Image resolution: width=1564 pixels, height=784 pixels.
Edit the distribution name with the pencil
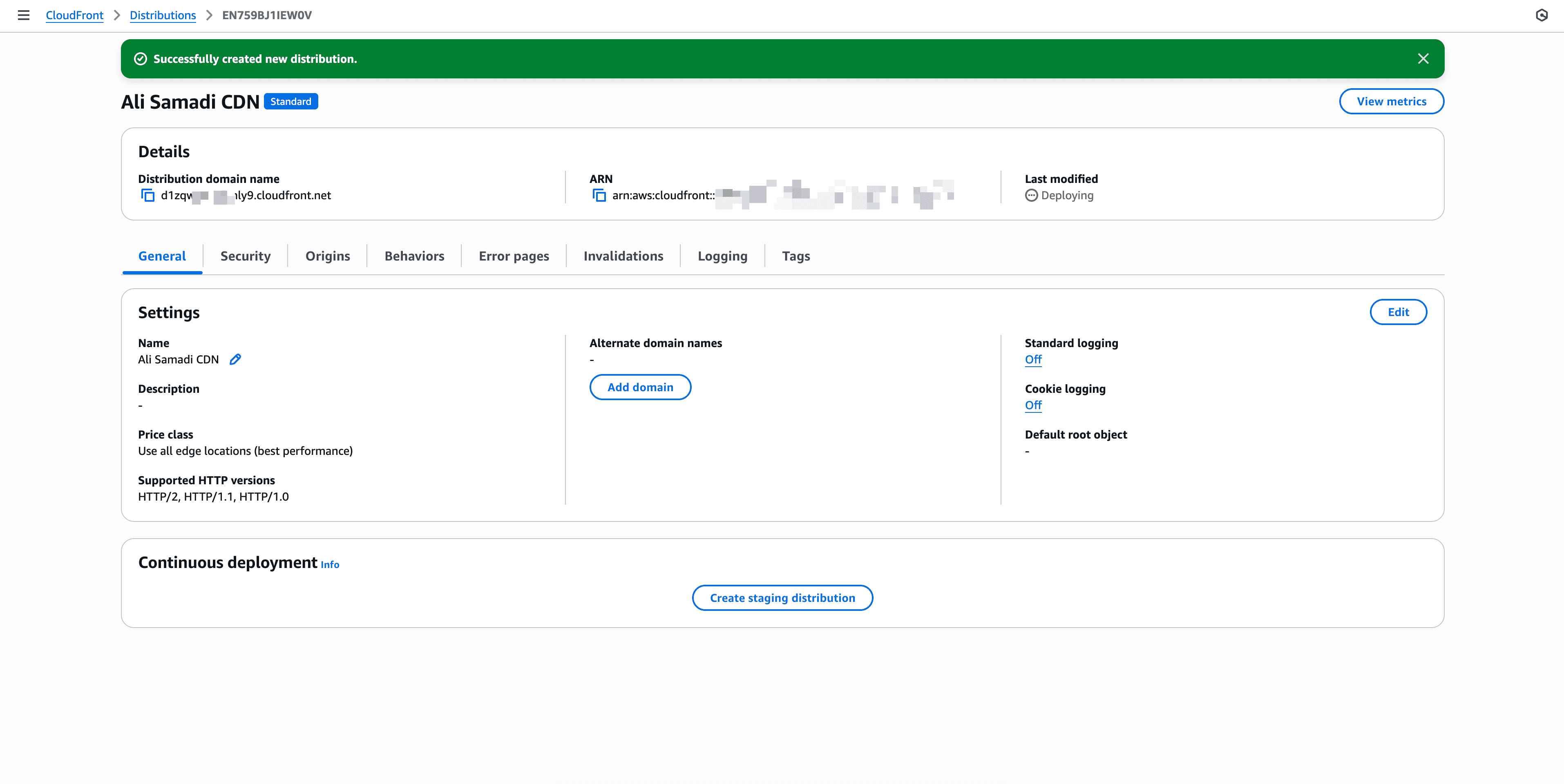236,359
